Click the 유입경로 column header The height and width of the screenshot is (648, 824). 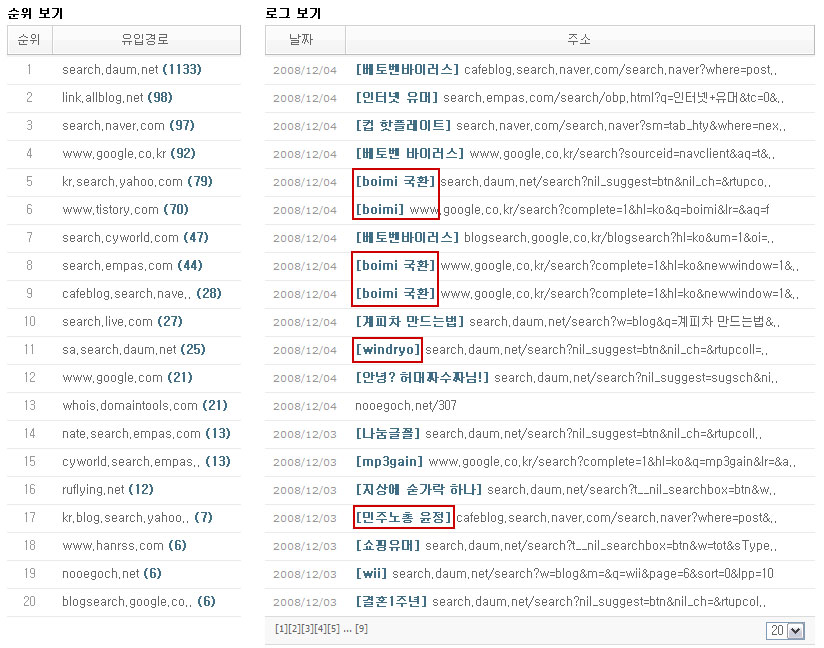click(x=146, y=39)
